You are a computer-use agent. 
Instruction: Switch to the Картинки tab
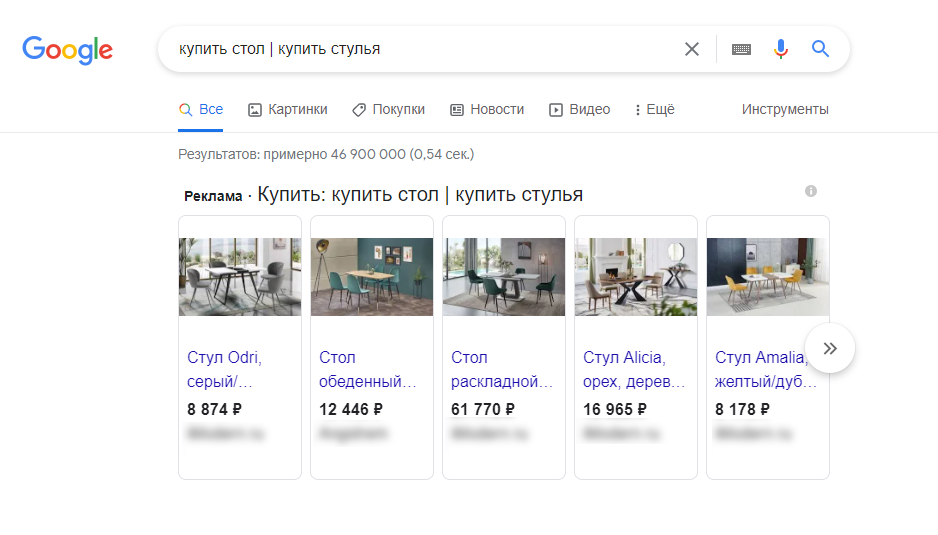[288, 110]
